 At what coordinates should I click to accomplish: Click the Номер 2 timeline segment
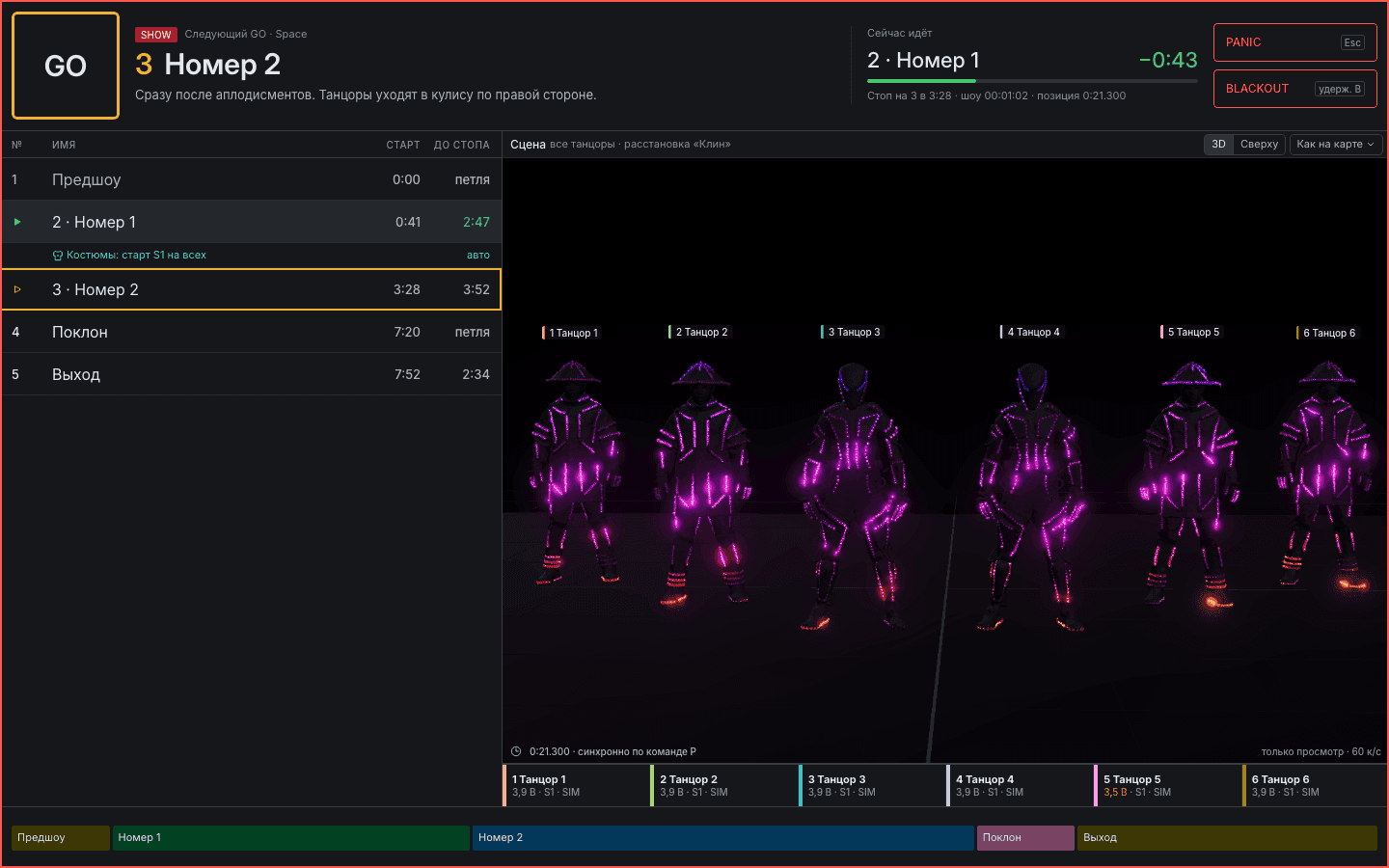[723, 837]
